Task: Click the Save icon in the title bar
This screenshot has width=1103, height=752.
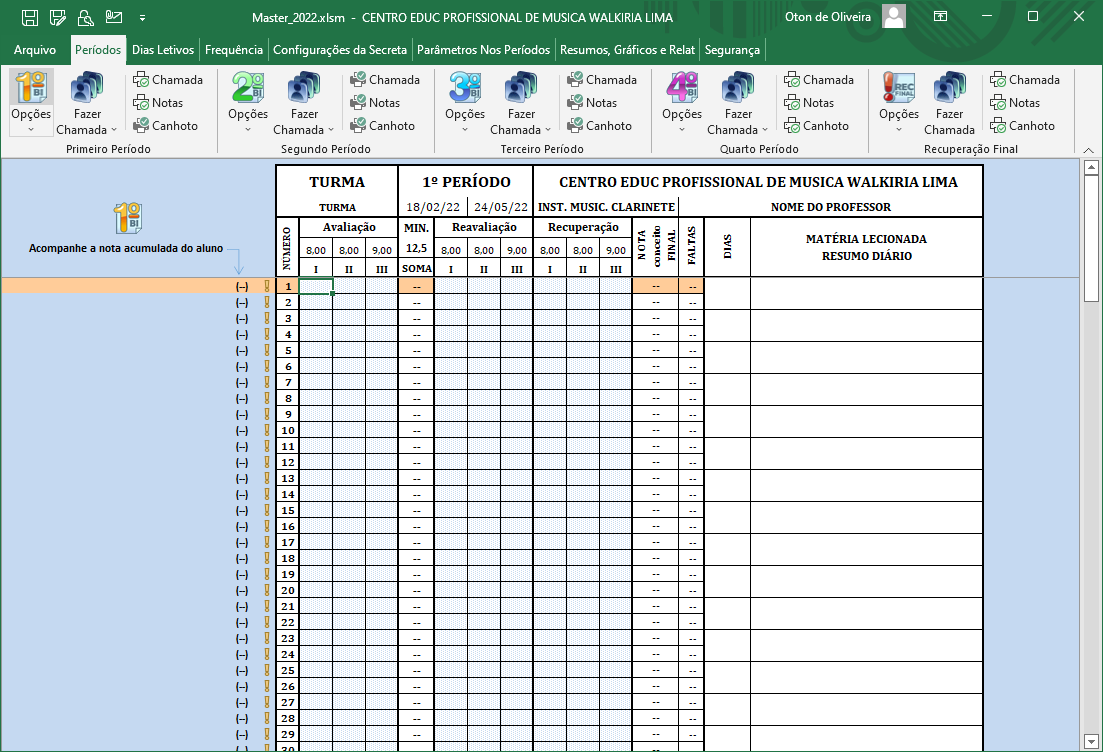Action: [30, 17]
